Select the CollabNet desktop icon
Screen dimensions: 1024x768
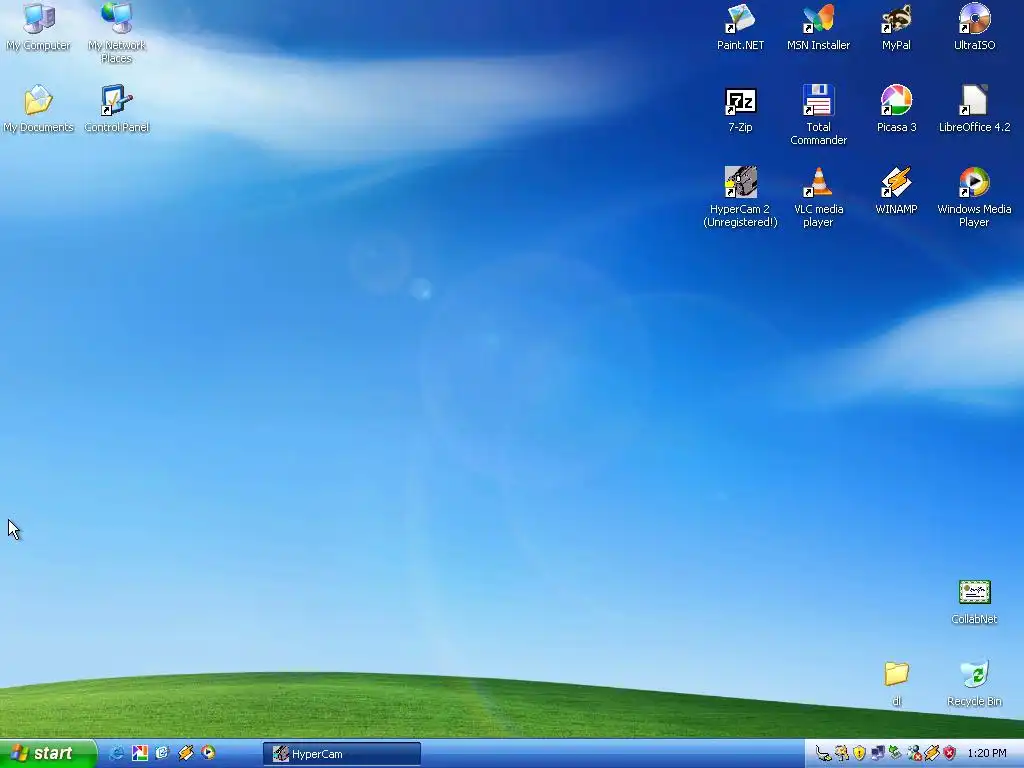pos(974,601)
